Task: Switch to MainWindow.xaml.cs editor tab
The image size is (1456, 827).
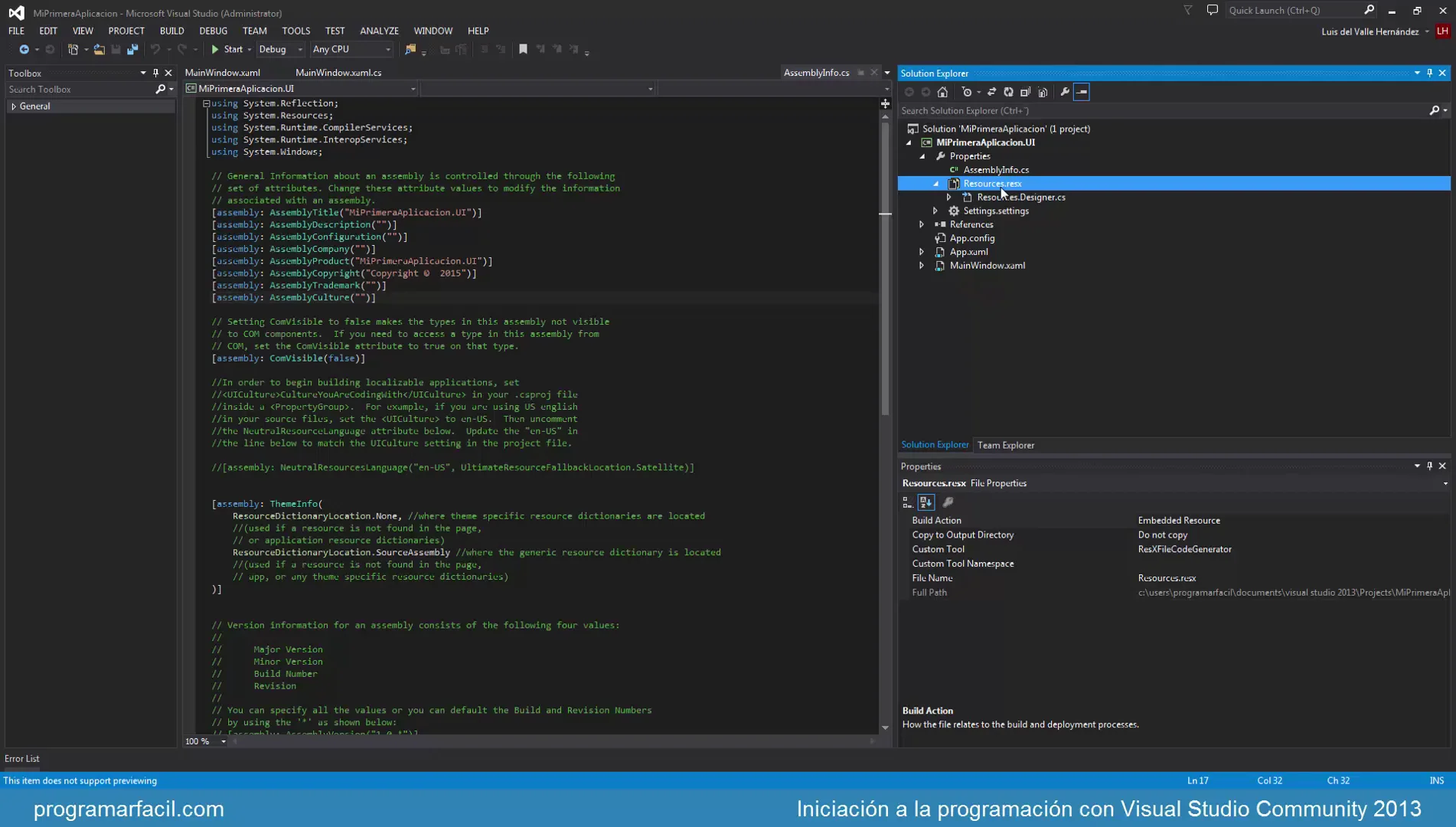Action: click(x=338, y=73)
